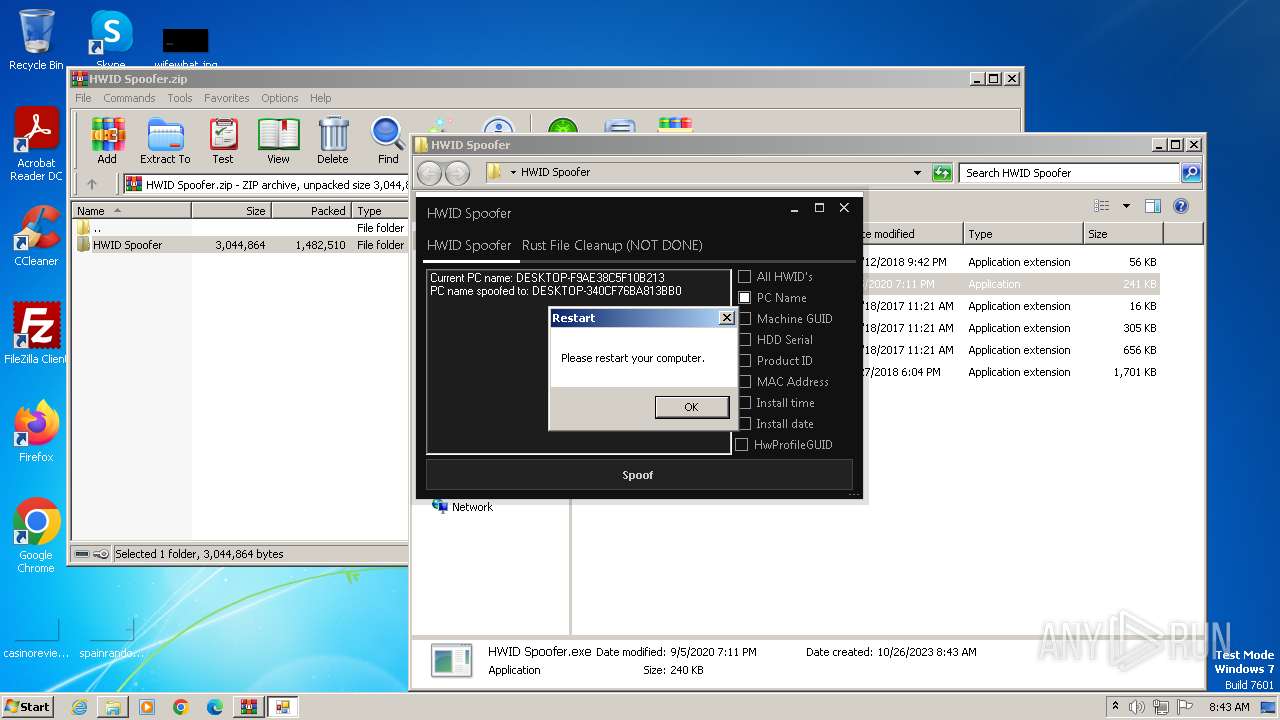Image resolution: width=1280 pixels, height=720 pixels.
Task: Open Explorer view options dropdown arrow
Action: tap(1126, 206)
